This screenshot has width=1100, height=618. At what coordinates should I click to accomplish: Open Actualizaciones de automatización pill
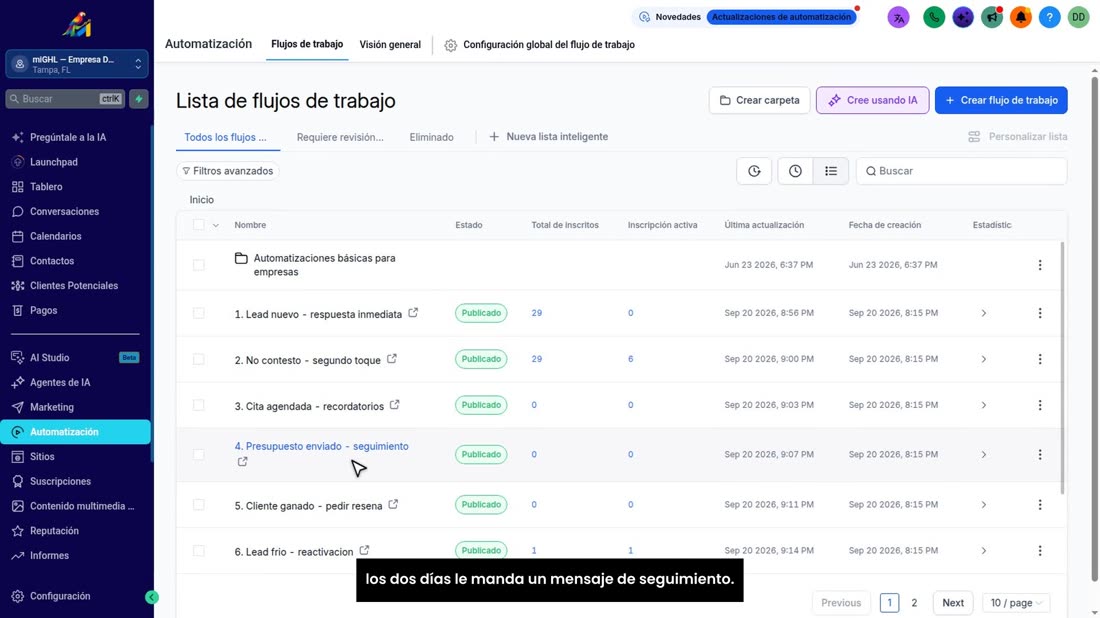pyautogui.click(x=782, y=17)
